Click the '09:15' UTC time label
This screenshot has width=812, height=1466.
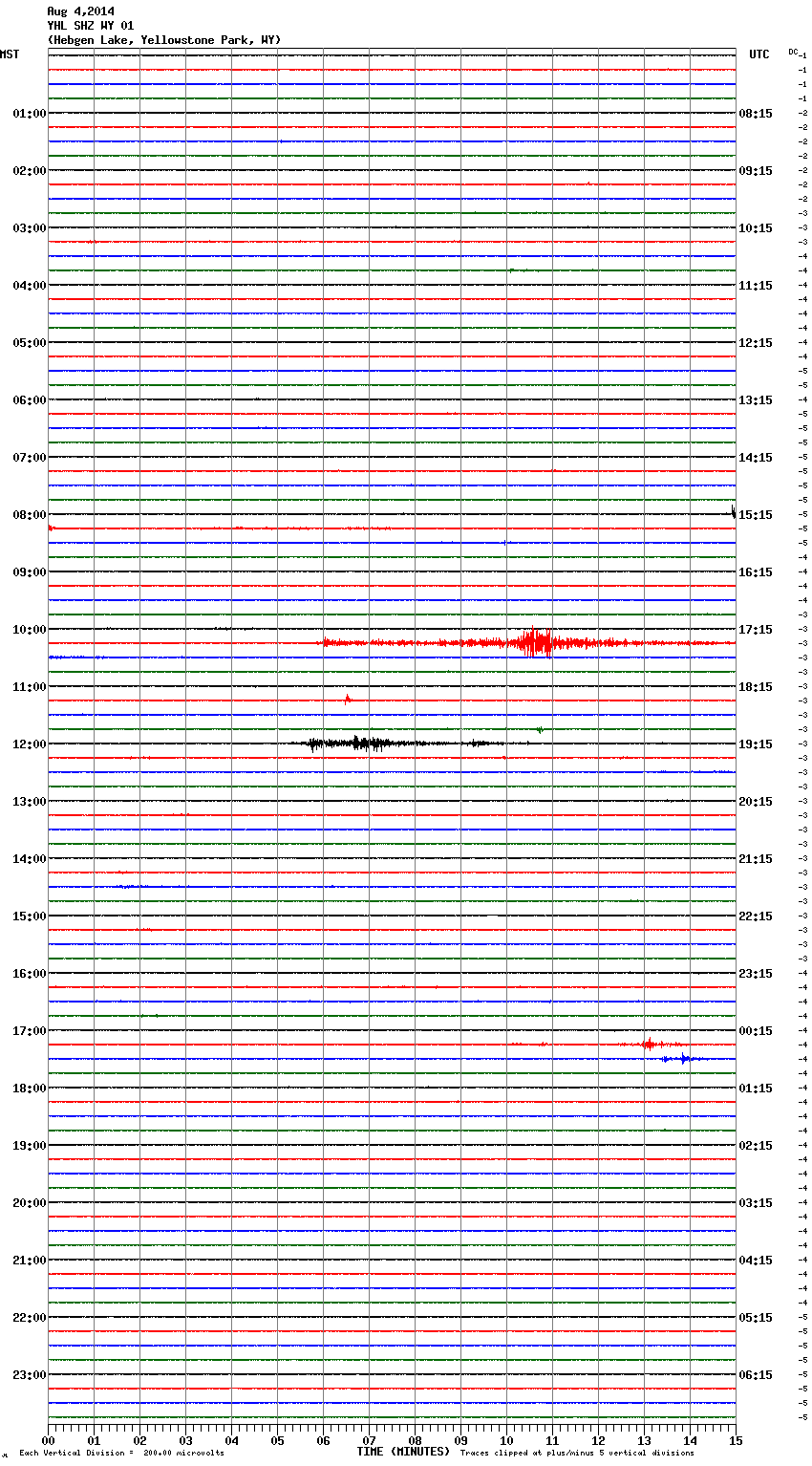[756, 171]
